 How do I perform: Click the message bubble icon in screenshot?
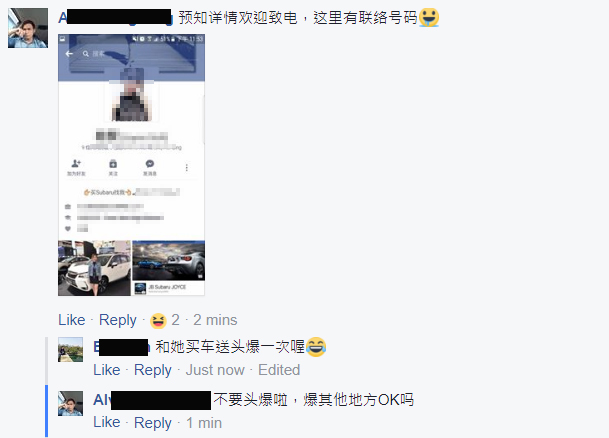click(150, 163)
